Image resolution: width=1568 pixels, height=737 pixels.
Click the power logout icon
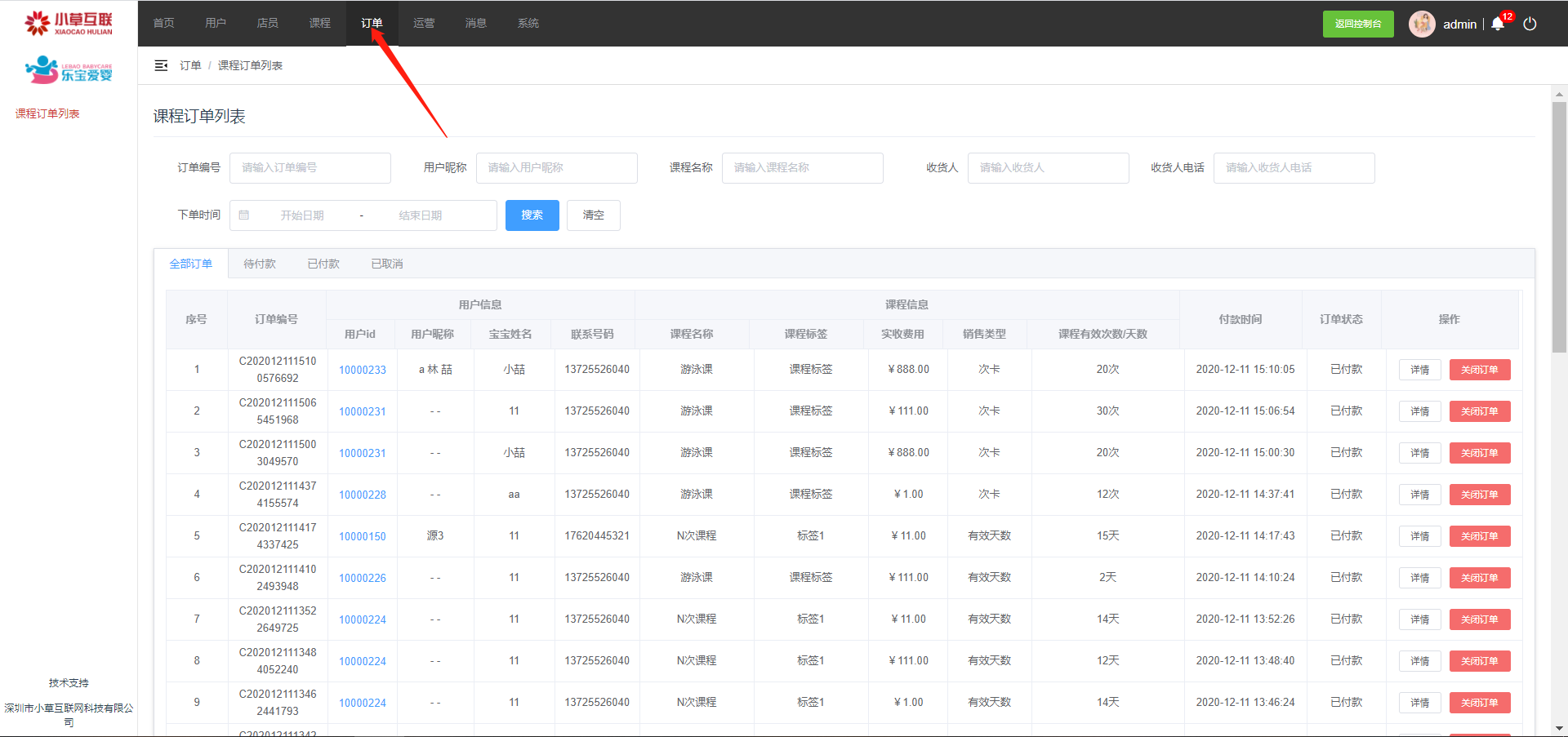tap(1530, 24)
